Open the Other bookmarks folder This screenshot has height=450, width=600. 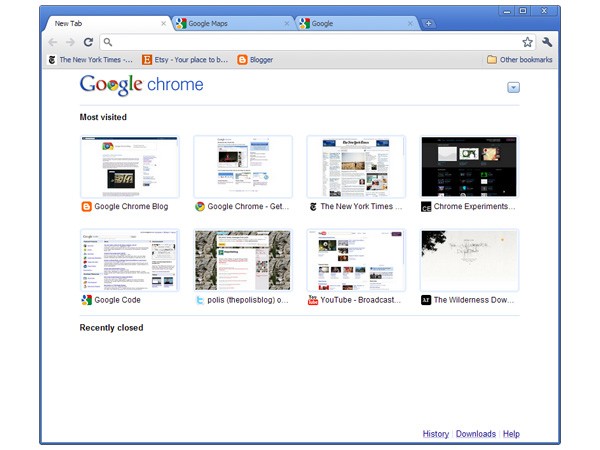click(x=519, y=60)
